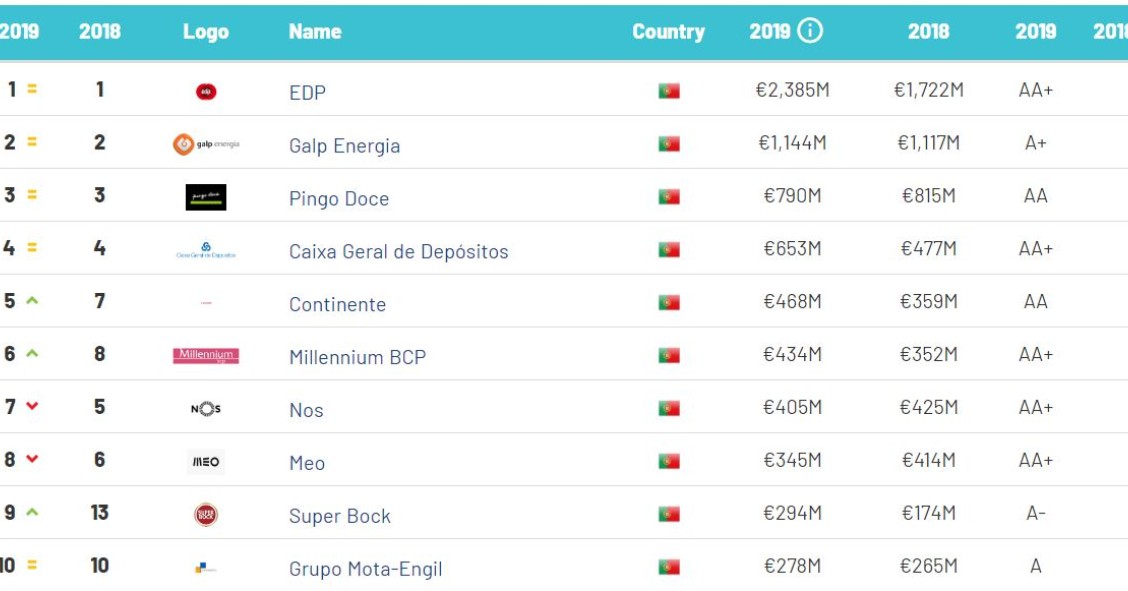Click the Pingo Doce logo
Viewport: 1128px width, 591px height.
[206, 197]
